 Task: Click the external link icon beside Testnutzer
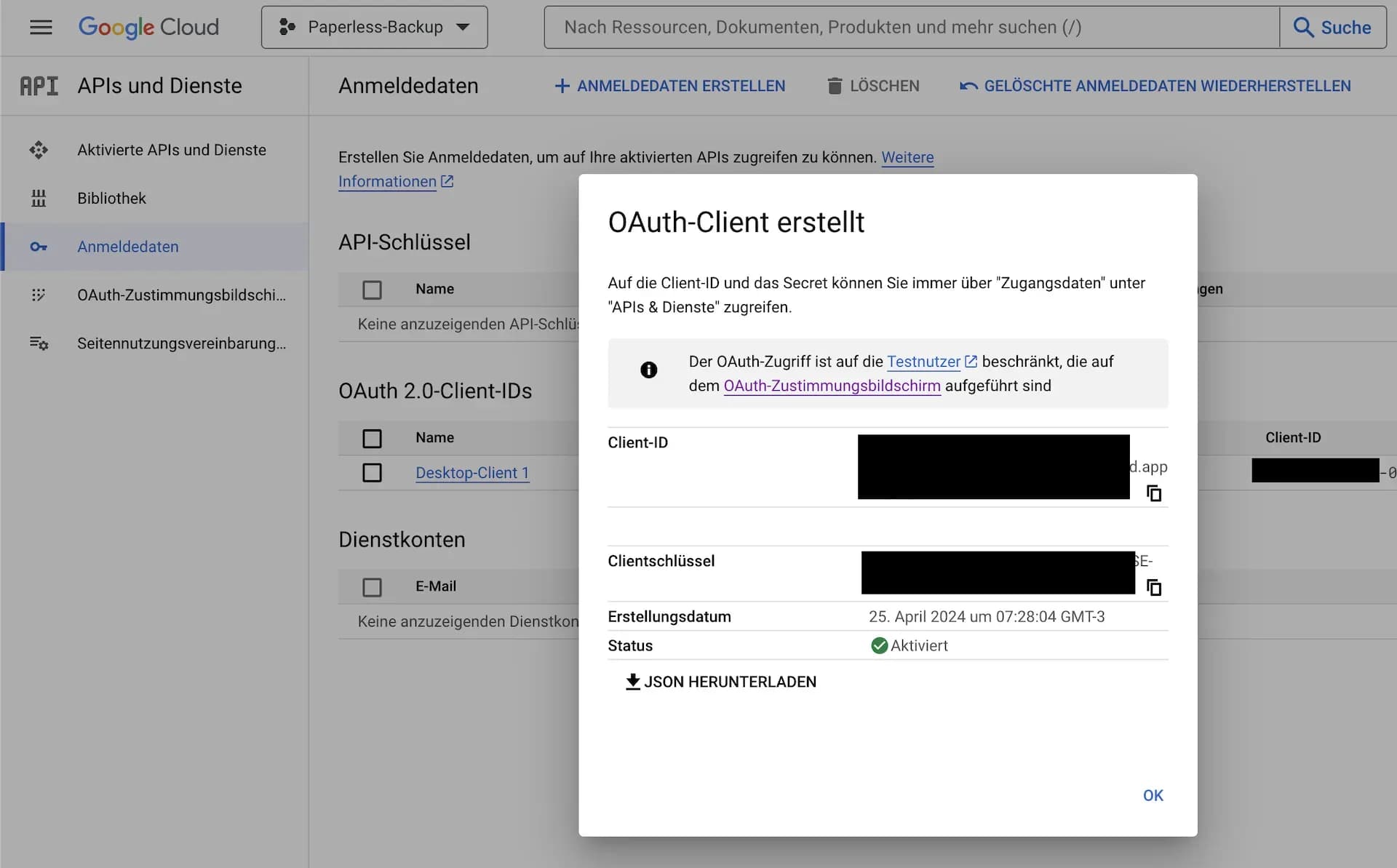[x=971, y=362]
